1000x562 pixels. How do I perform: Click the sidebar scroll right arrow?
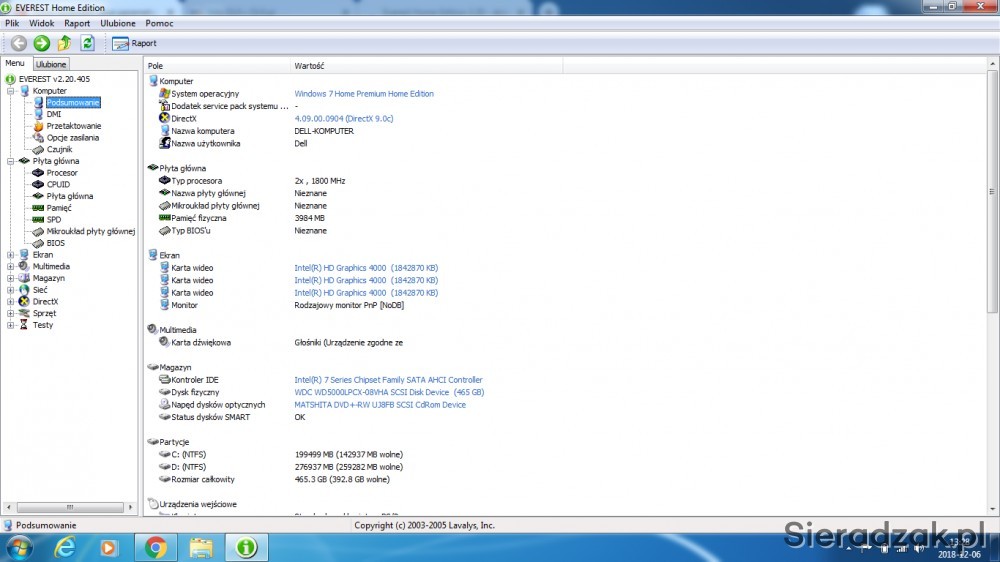pyautogui.click(x=130, y=507)
